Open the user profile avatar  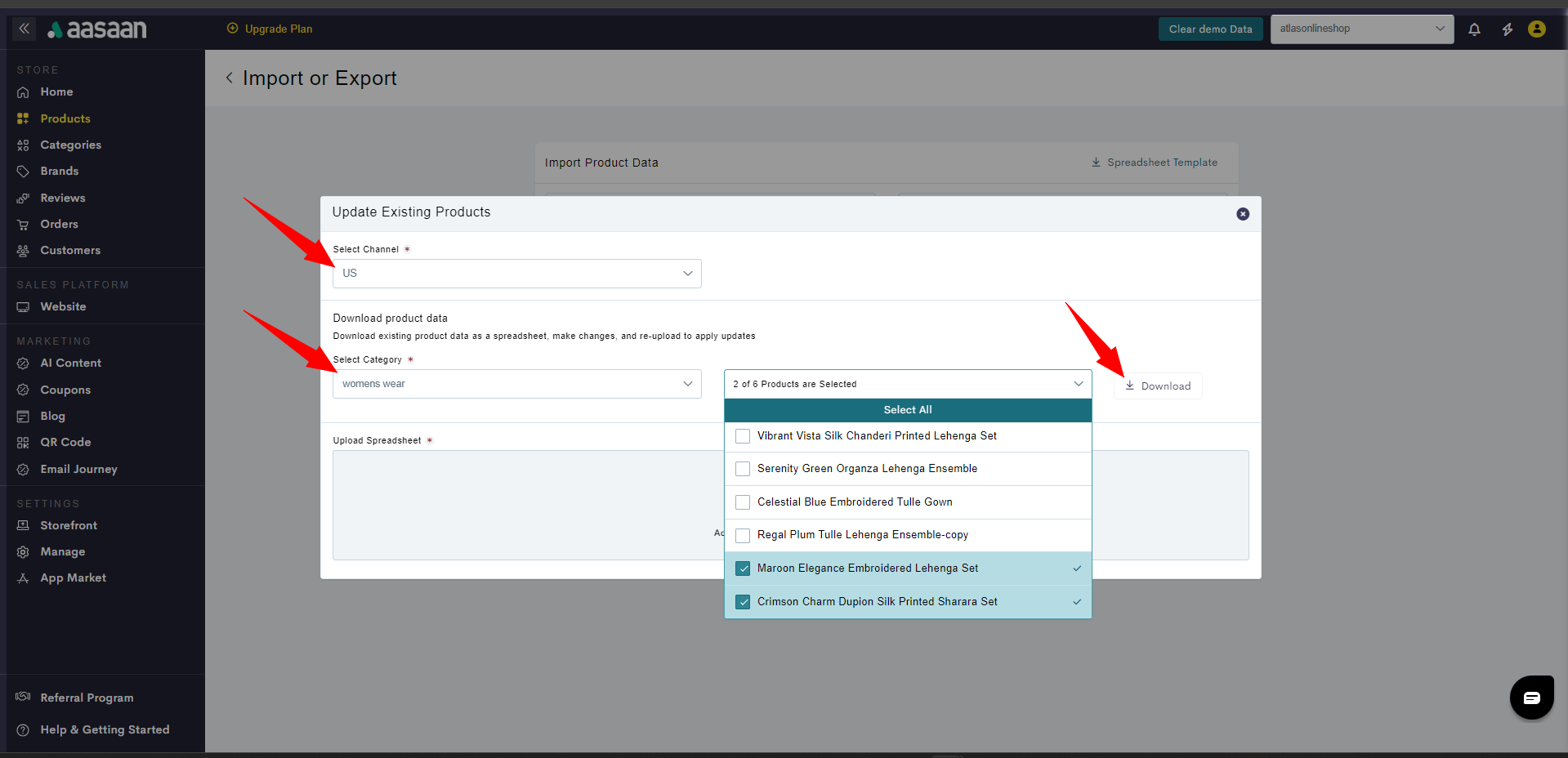pos(1536,29)
